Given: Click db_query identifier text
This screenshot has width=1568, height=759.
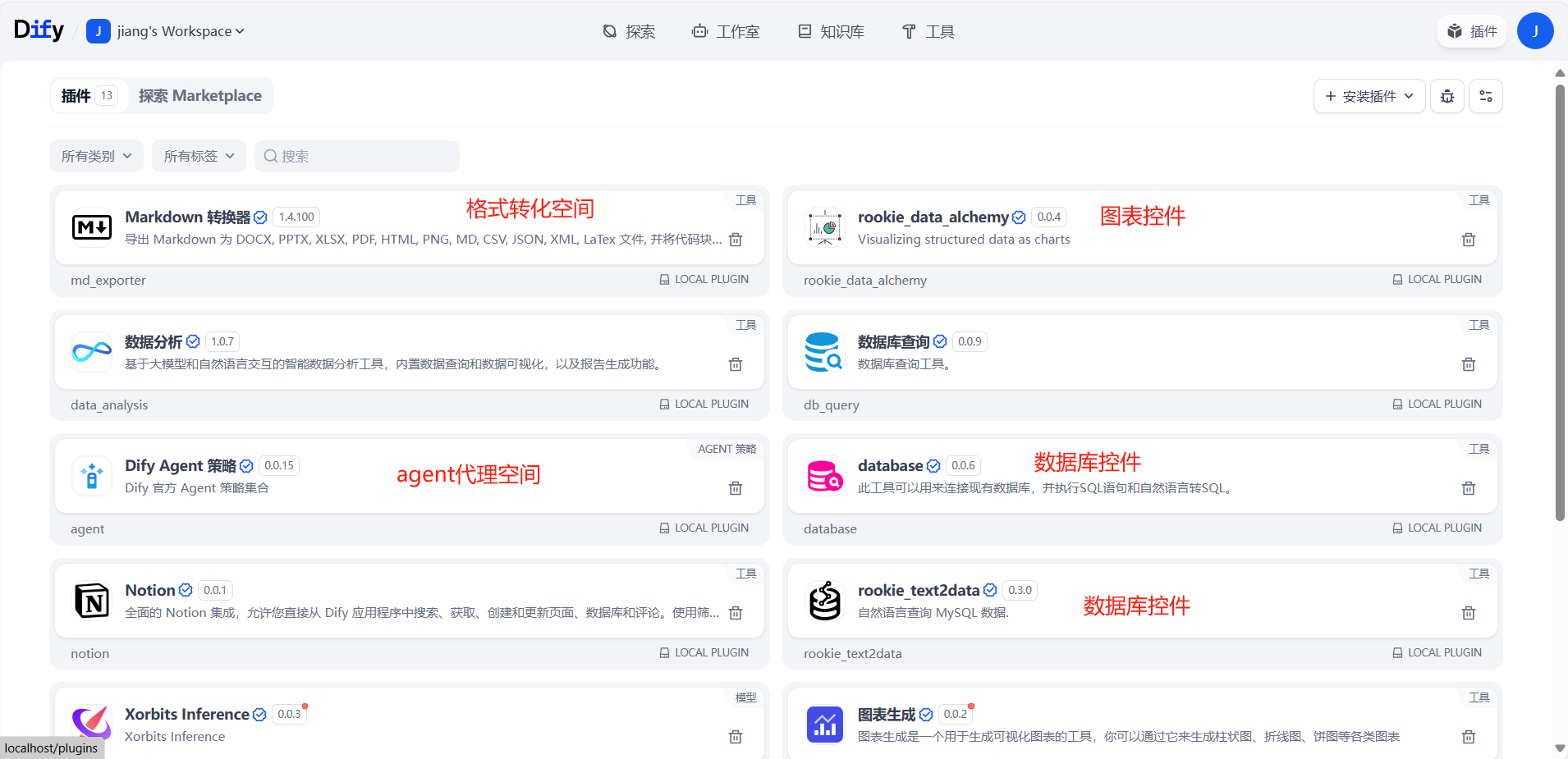Looking at the screenshot, I should [832, 405].
